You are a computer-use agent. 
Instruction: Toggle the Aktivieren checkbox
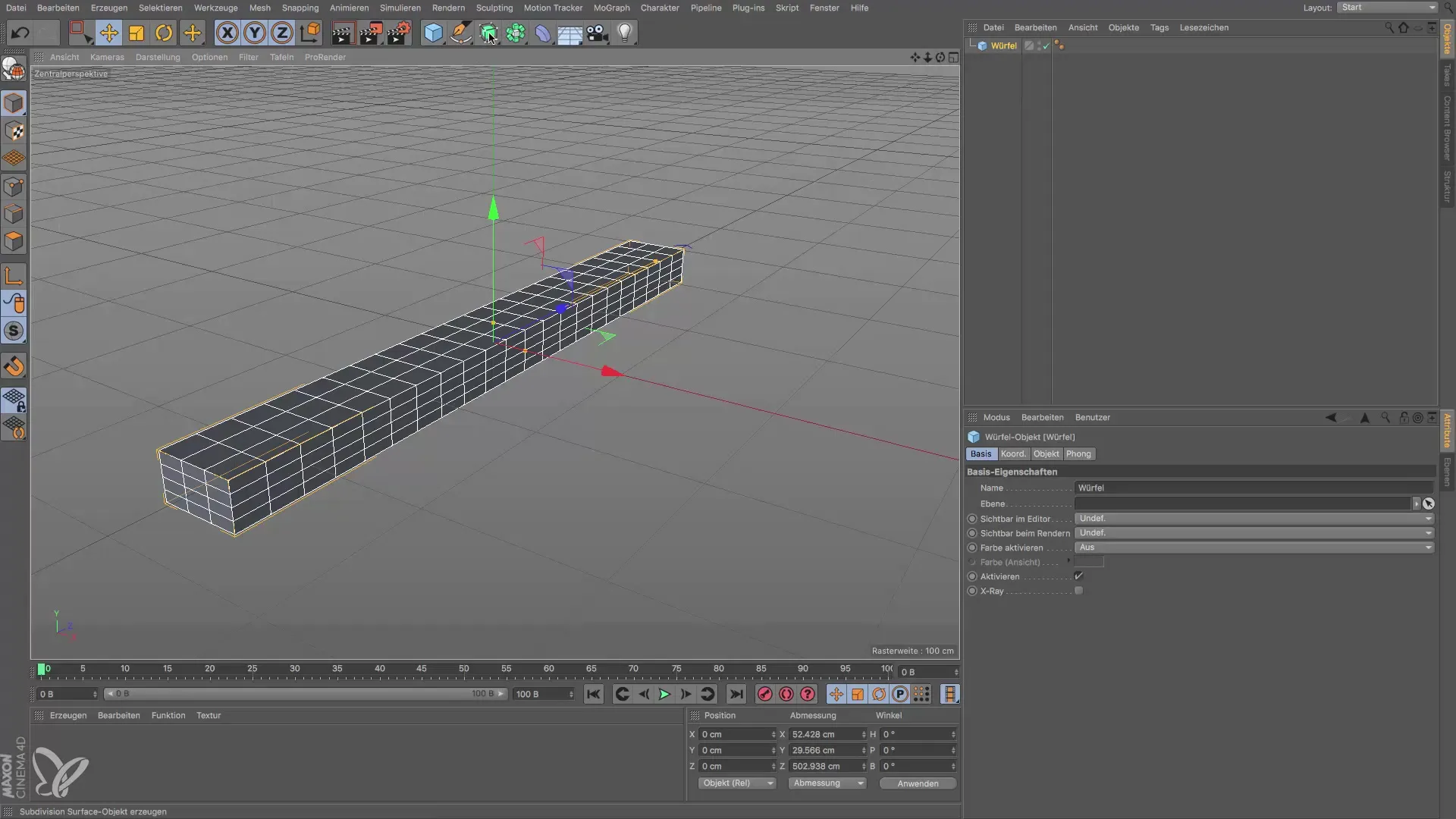(1078, 576)
